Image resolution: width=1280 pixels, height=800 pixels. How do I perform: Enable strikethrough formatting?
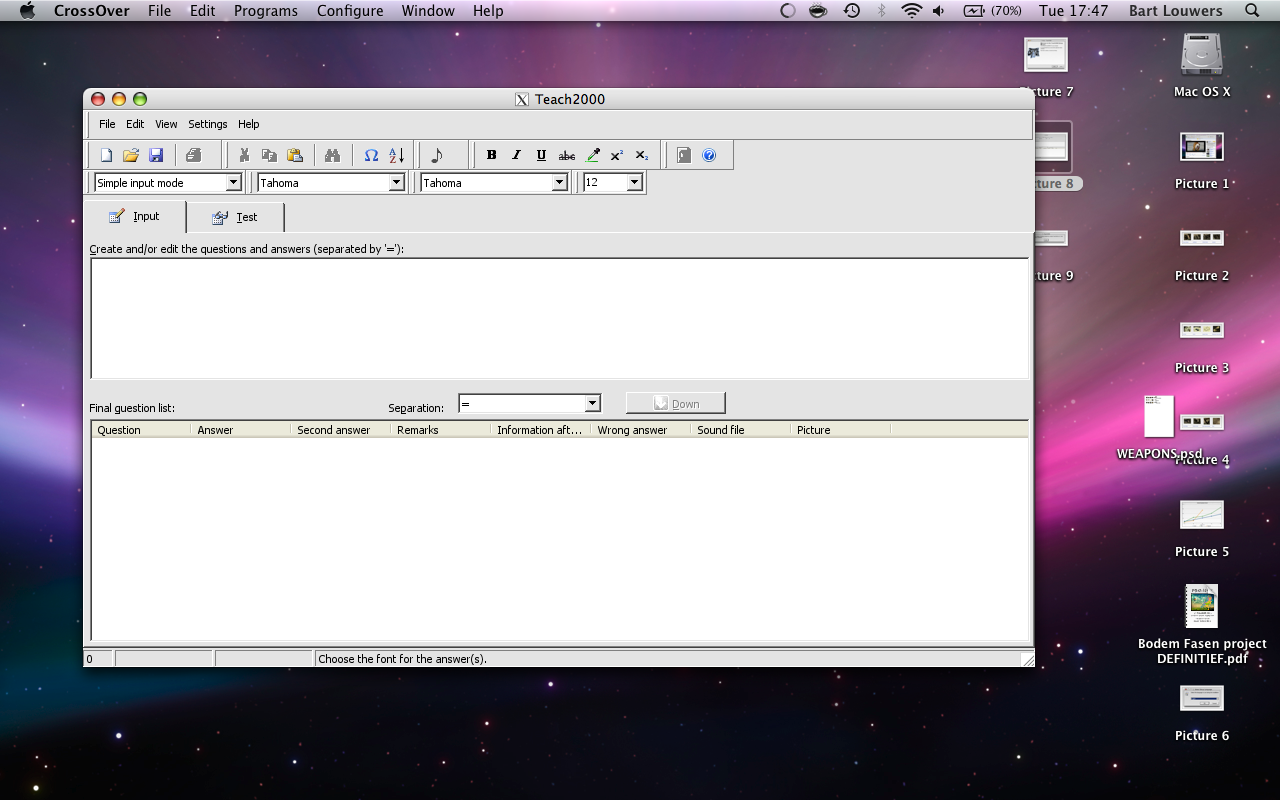coord(567,154)
